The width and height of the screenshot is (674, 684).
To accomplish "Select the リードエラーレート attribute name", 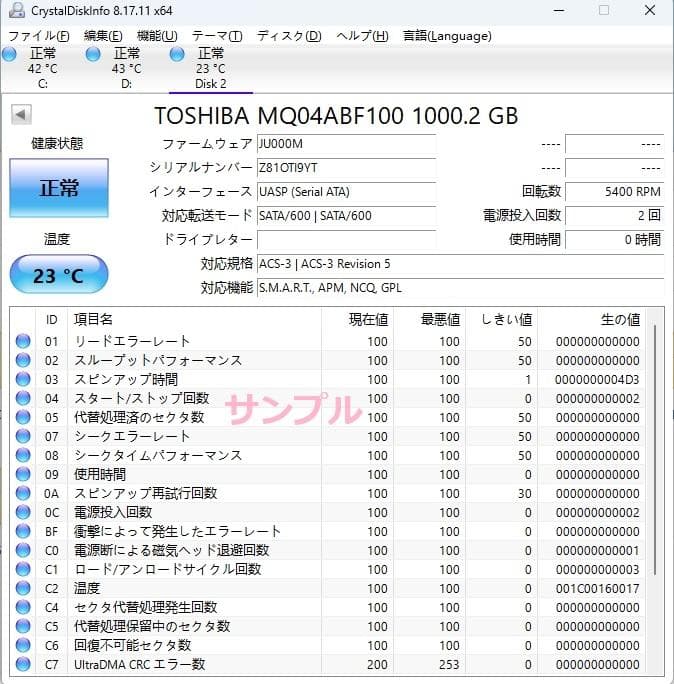I will (x=132, y=341).
